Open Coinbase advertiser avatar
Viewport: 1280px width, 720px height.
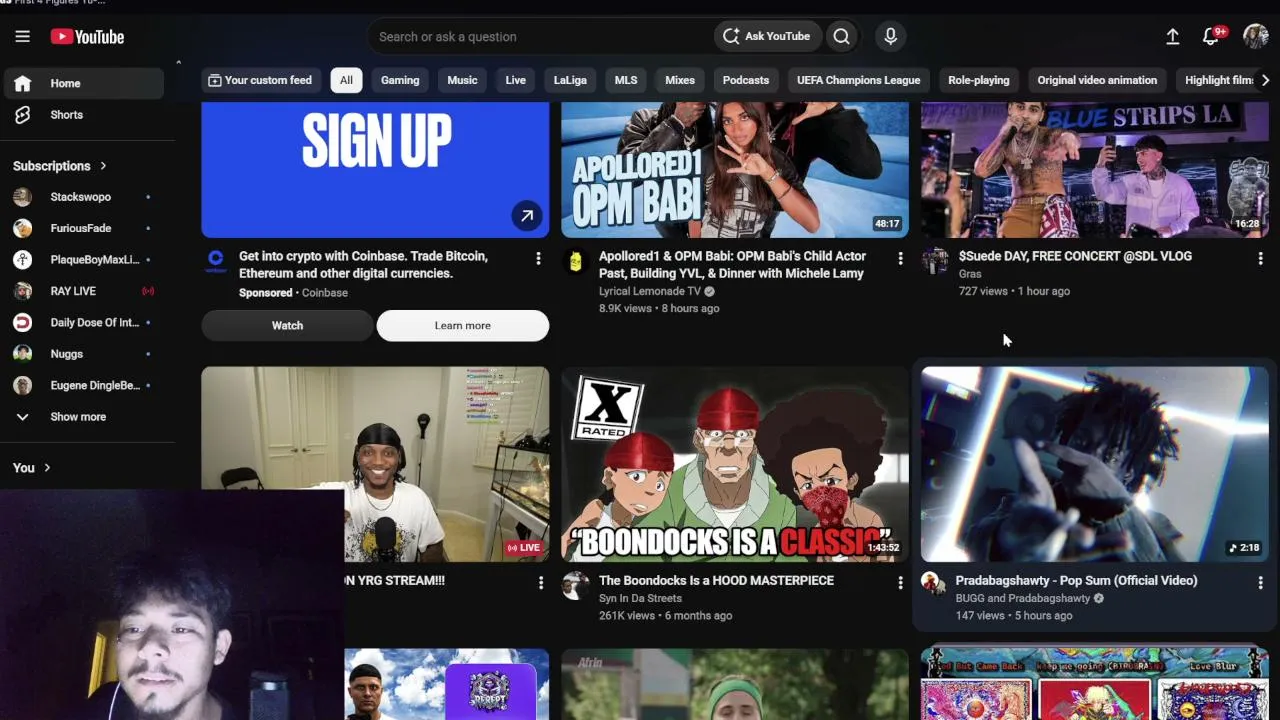click(215, 261)
